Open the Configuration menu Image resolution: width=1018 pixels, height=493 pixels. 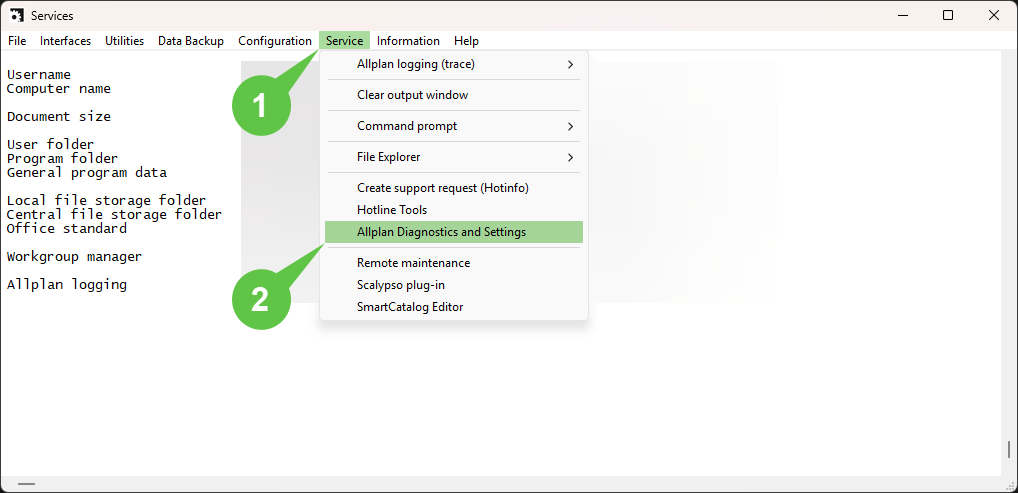pos(275,41)
